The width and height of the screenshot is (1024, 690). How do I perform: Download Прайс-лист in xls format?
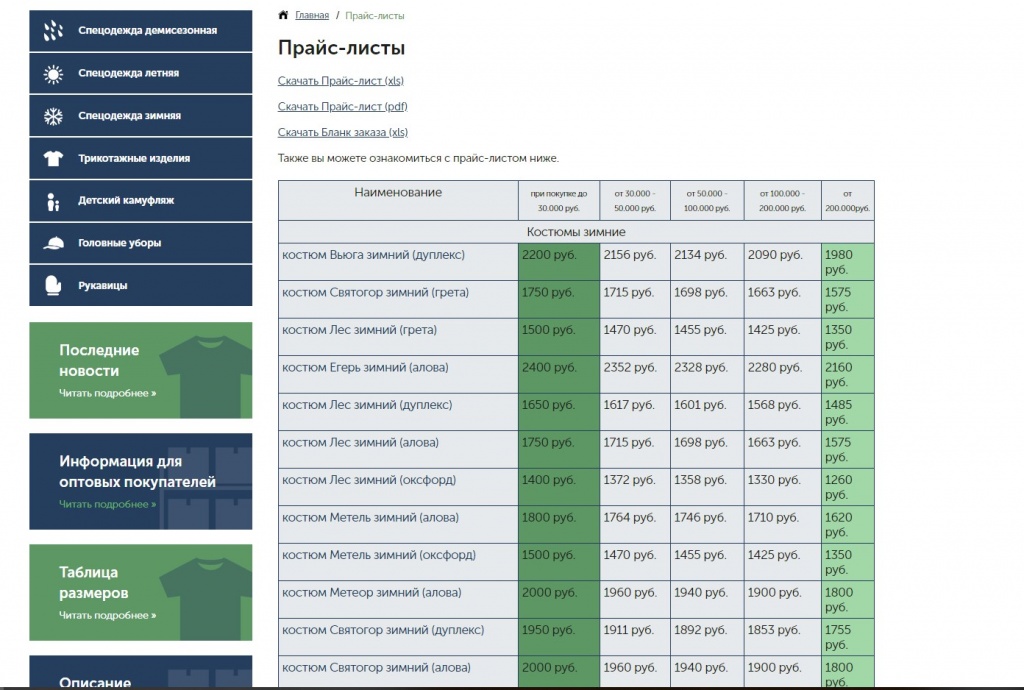click(340, 81)
